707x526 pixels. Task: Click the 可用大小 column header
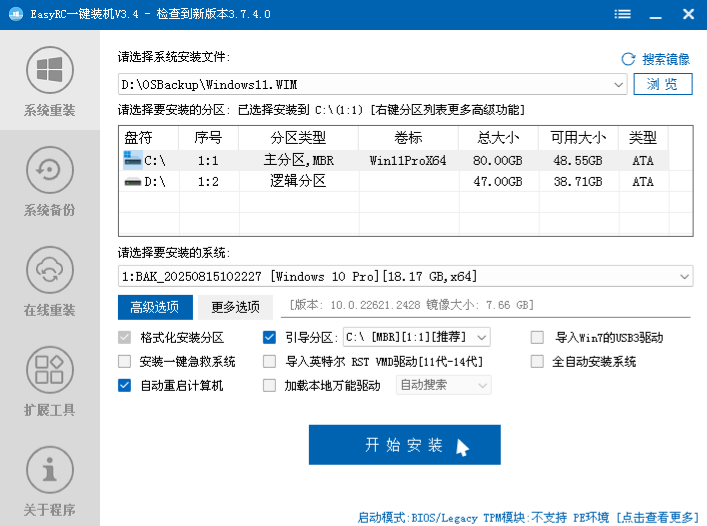click(x=578, y=138)
